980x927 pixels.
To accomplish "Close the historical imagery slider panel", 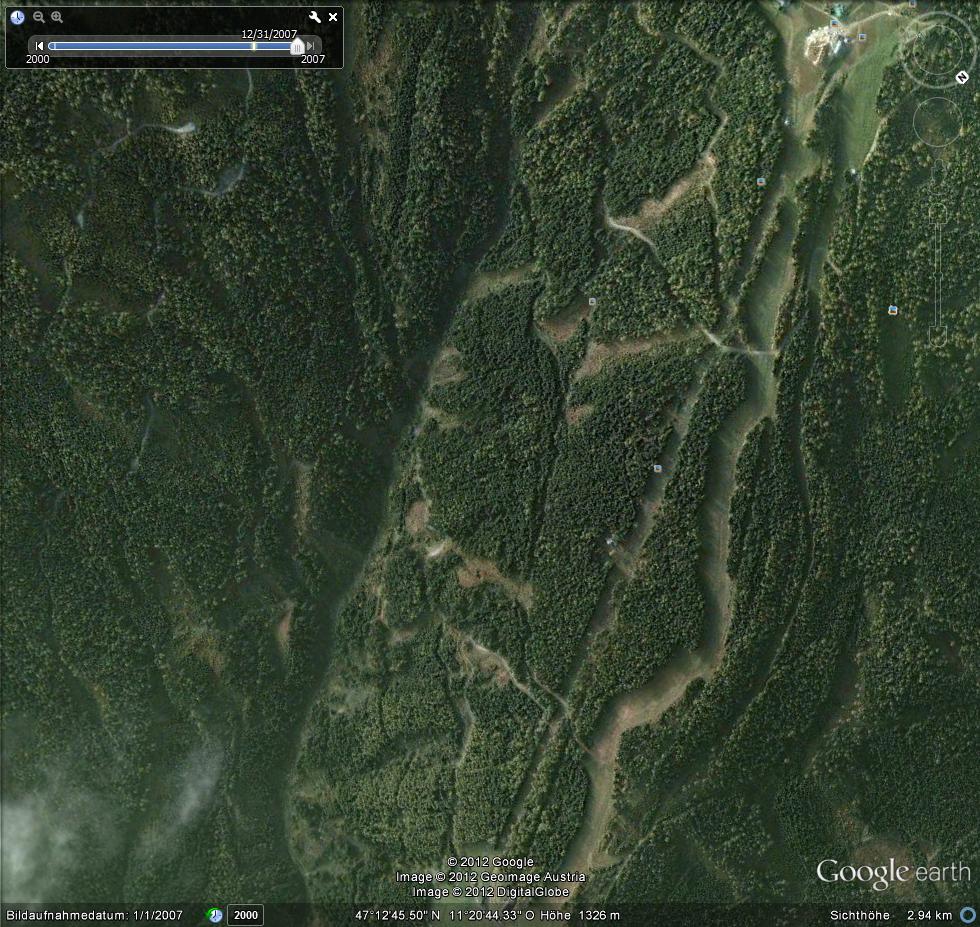I will click(x=333, y=17).
